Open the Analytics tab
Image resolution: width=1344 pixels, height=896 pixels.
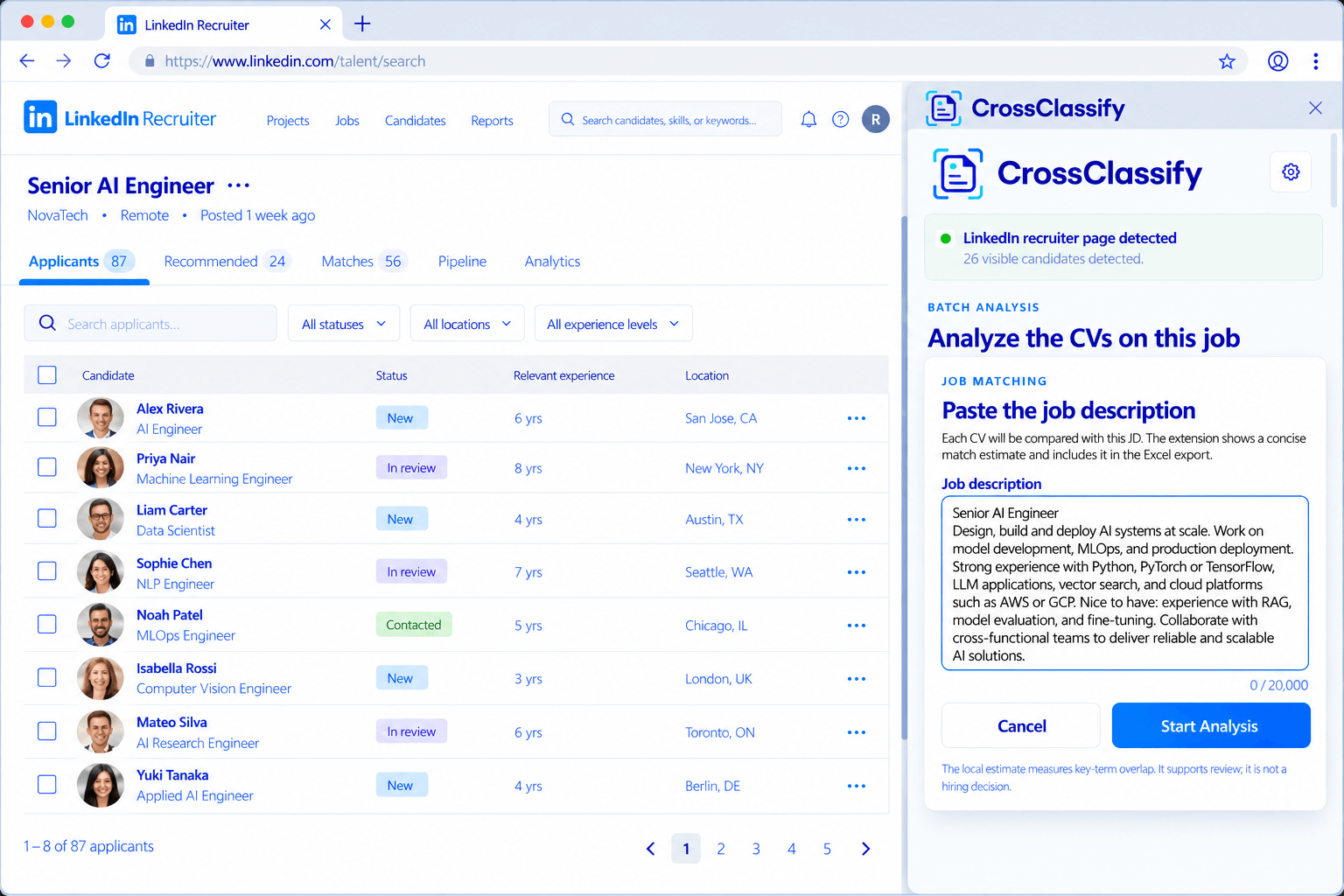552,262
